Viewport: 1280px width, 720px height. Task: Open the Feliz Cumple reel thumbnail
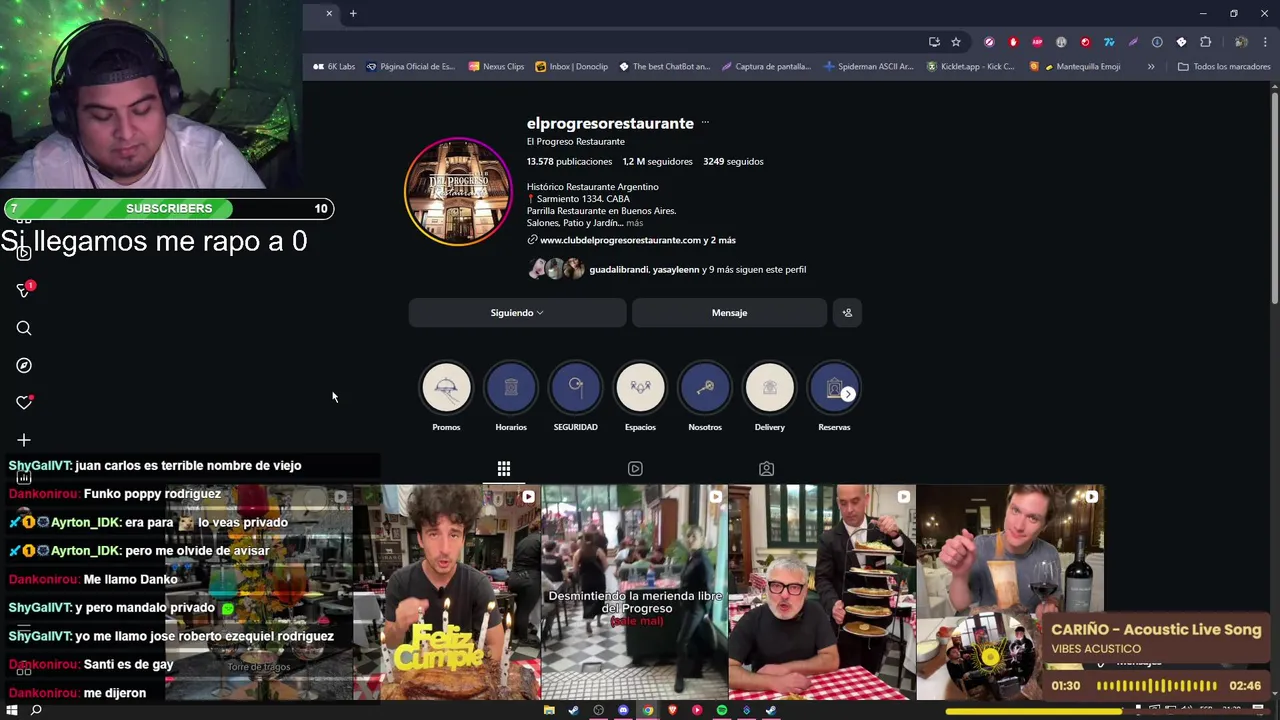[447, 592]
